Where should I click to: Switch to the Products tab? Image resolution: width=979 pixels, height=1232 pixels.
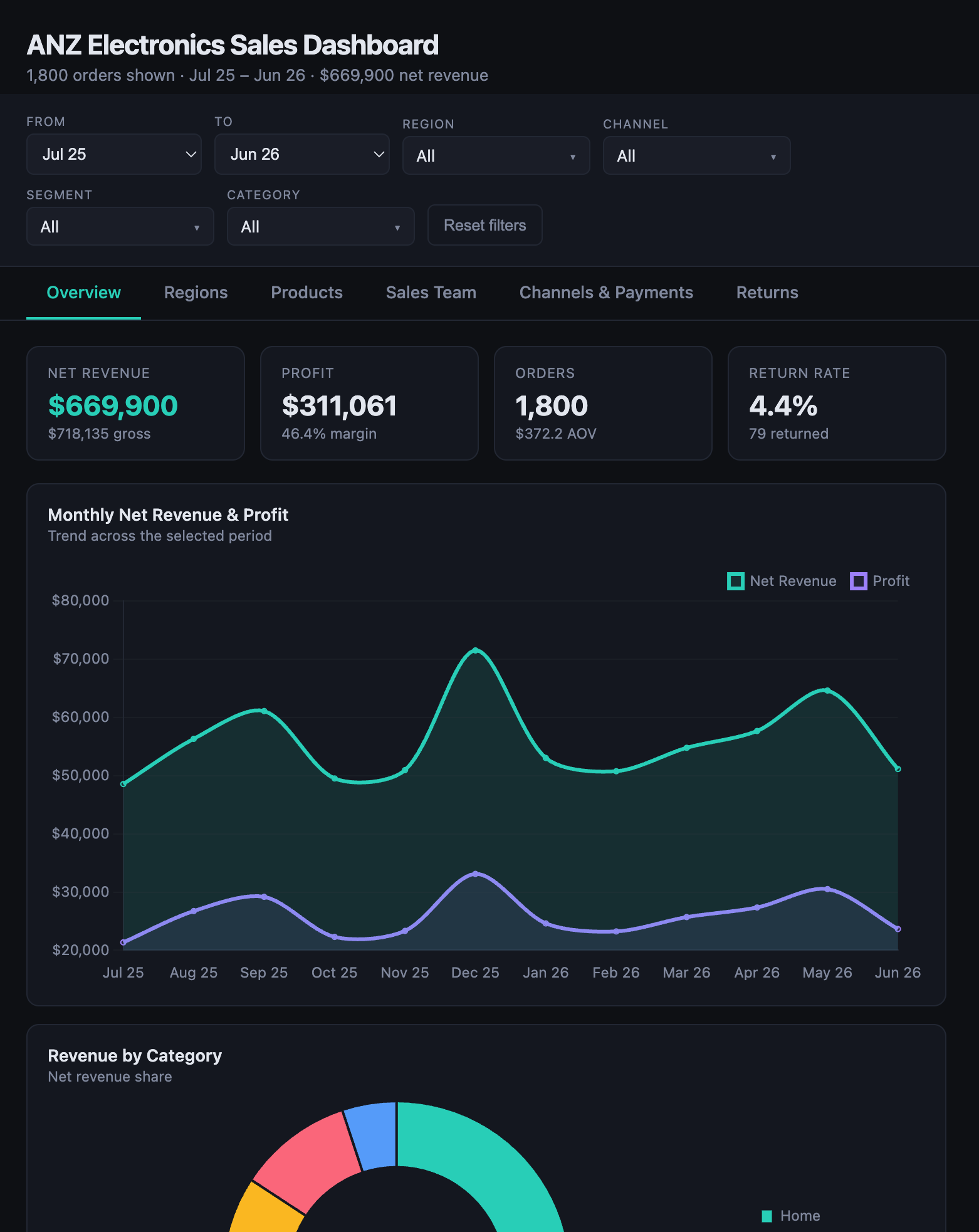306,293
